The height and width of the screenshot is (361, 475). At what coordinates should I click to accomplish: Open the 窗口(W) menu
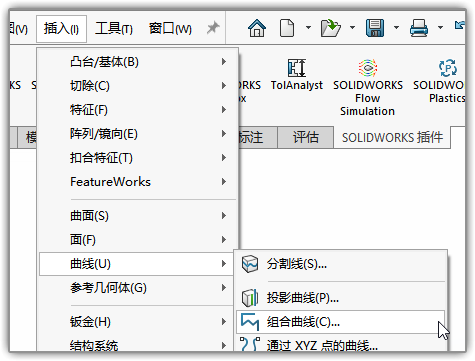click(x=170, y=29)
